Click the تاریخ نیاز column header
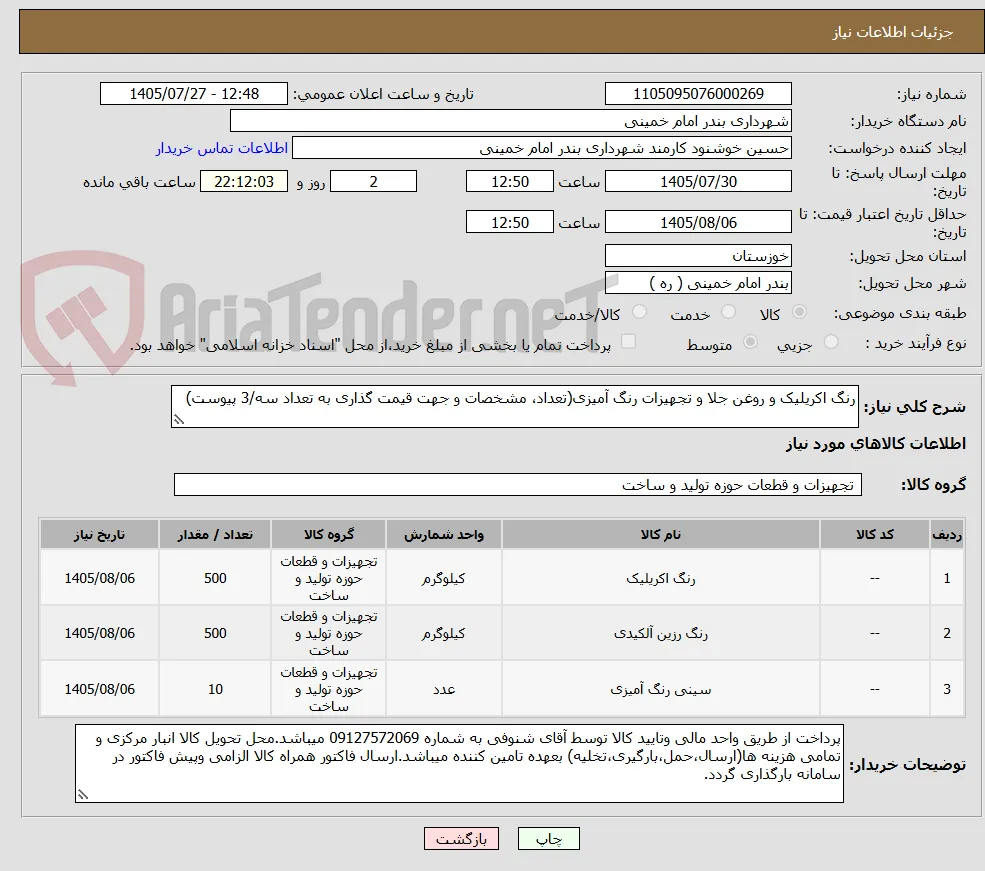 coord(99,534)
